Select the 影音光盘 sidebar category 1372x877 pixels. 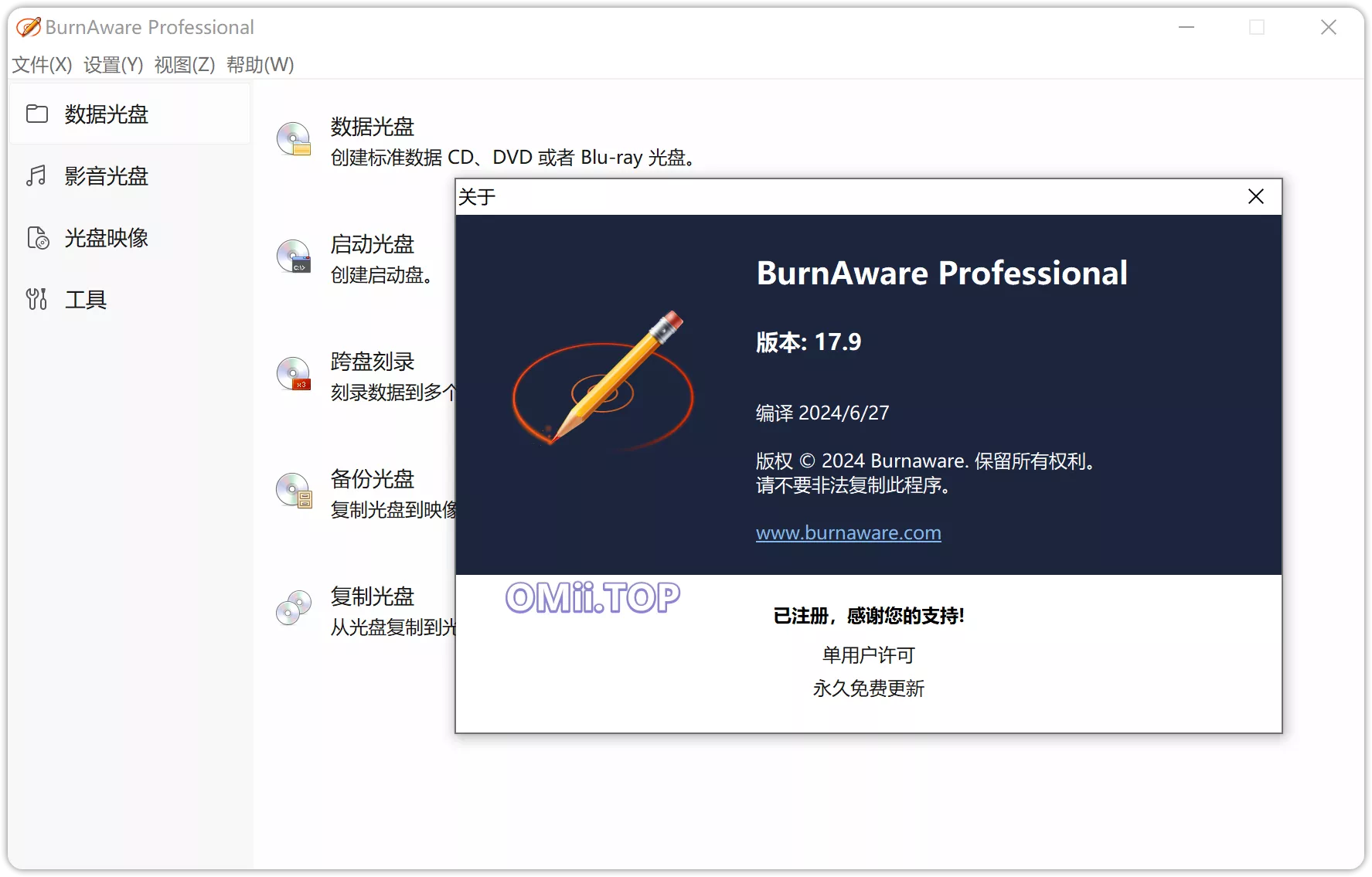[x=129, y=176]
